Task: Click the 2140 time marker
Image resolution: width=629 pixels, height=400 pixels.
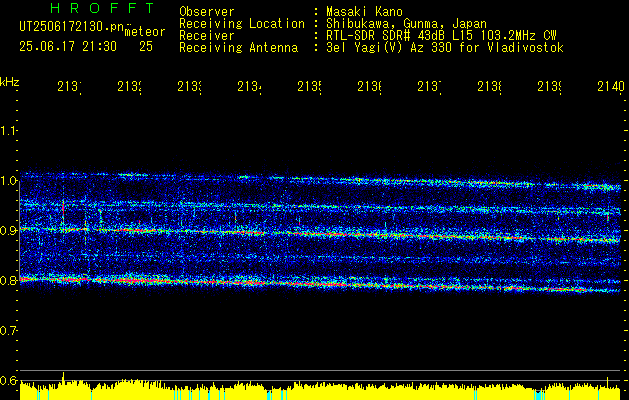Action: coord(611,87)
